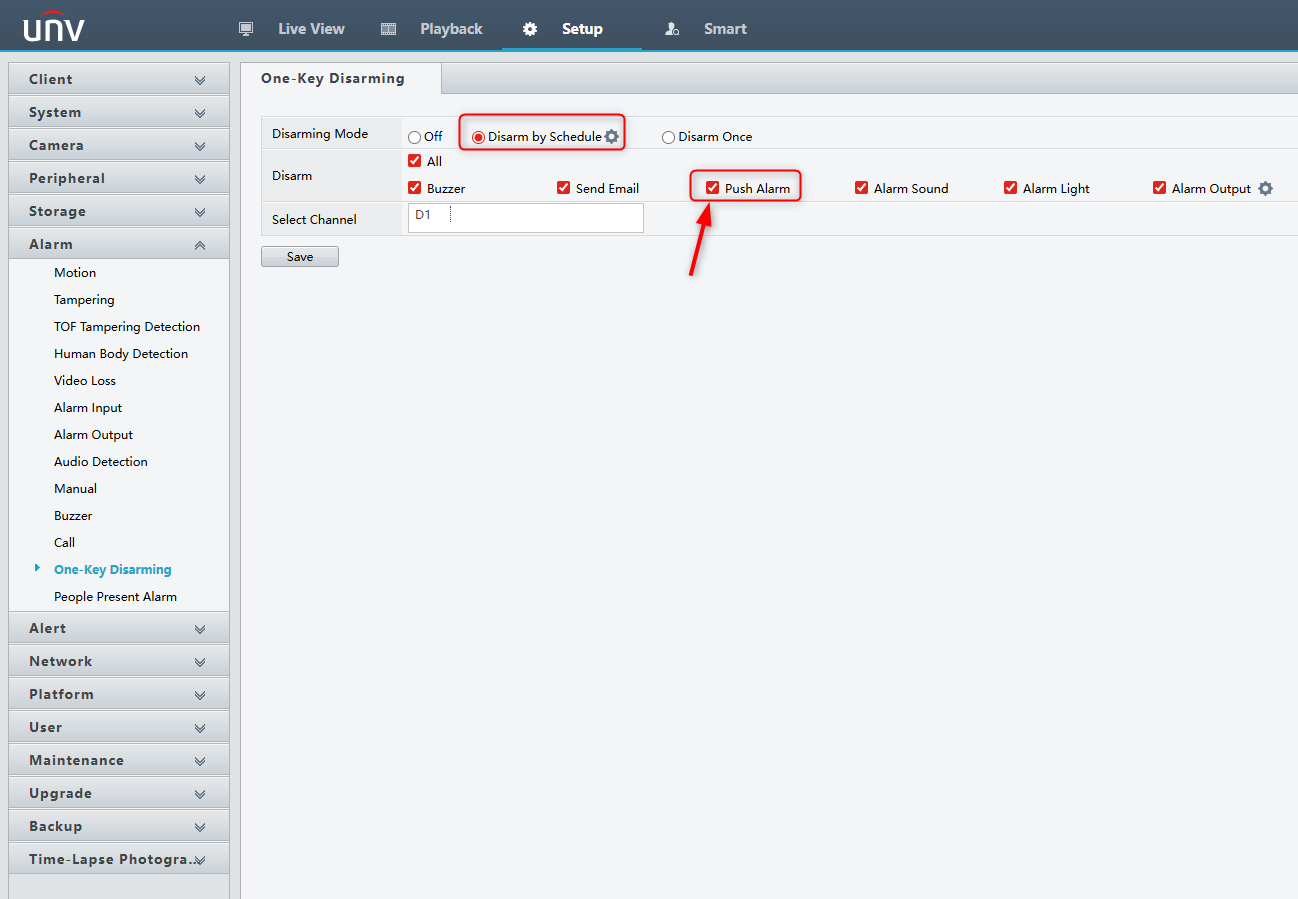Click the UNV logo
The width and height of the screenshot is (1298, 899).
54,26
